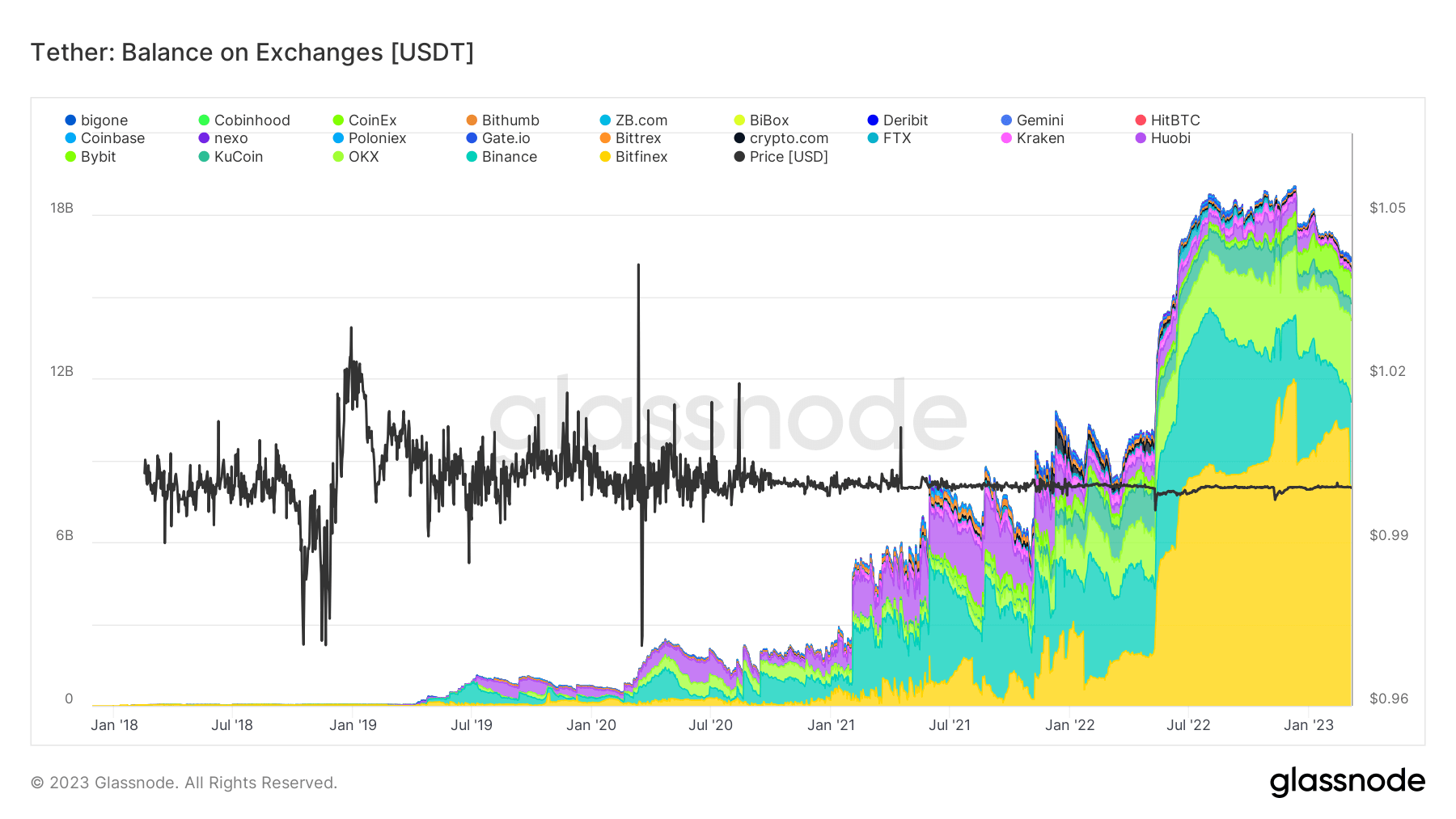Select the Huobi legend label

point(1170,138)
